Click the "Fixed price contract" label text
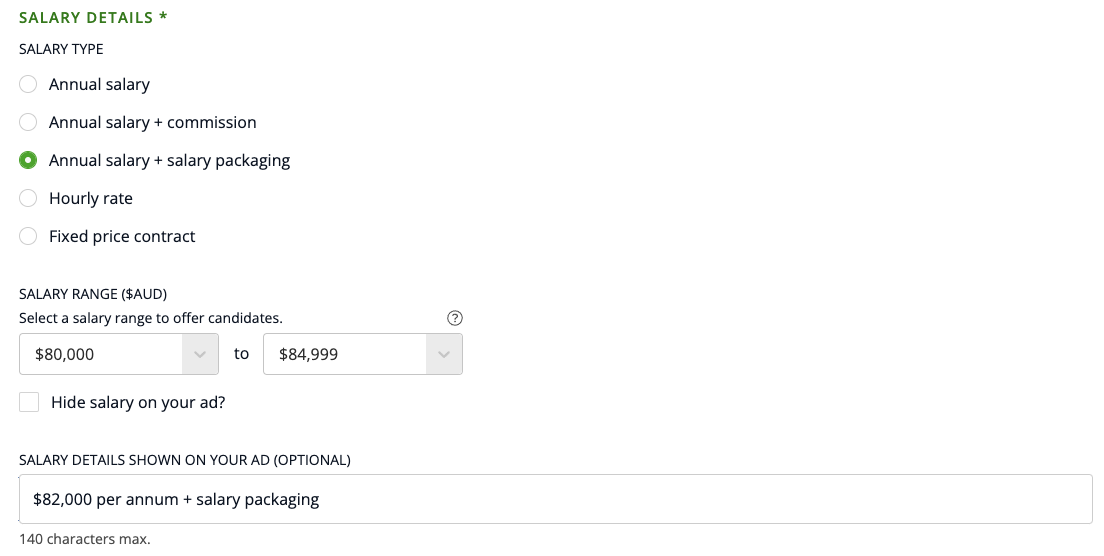The height and width of the screenshot is (556, 1104). 122,236
